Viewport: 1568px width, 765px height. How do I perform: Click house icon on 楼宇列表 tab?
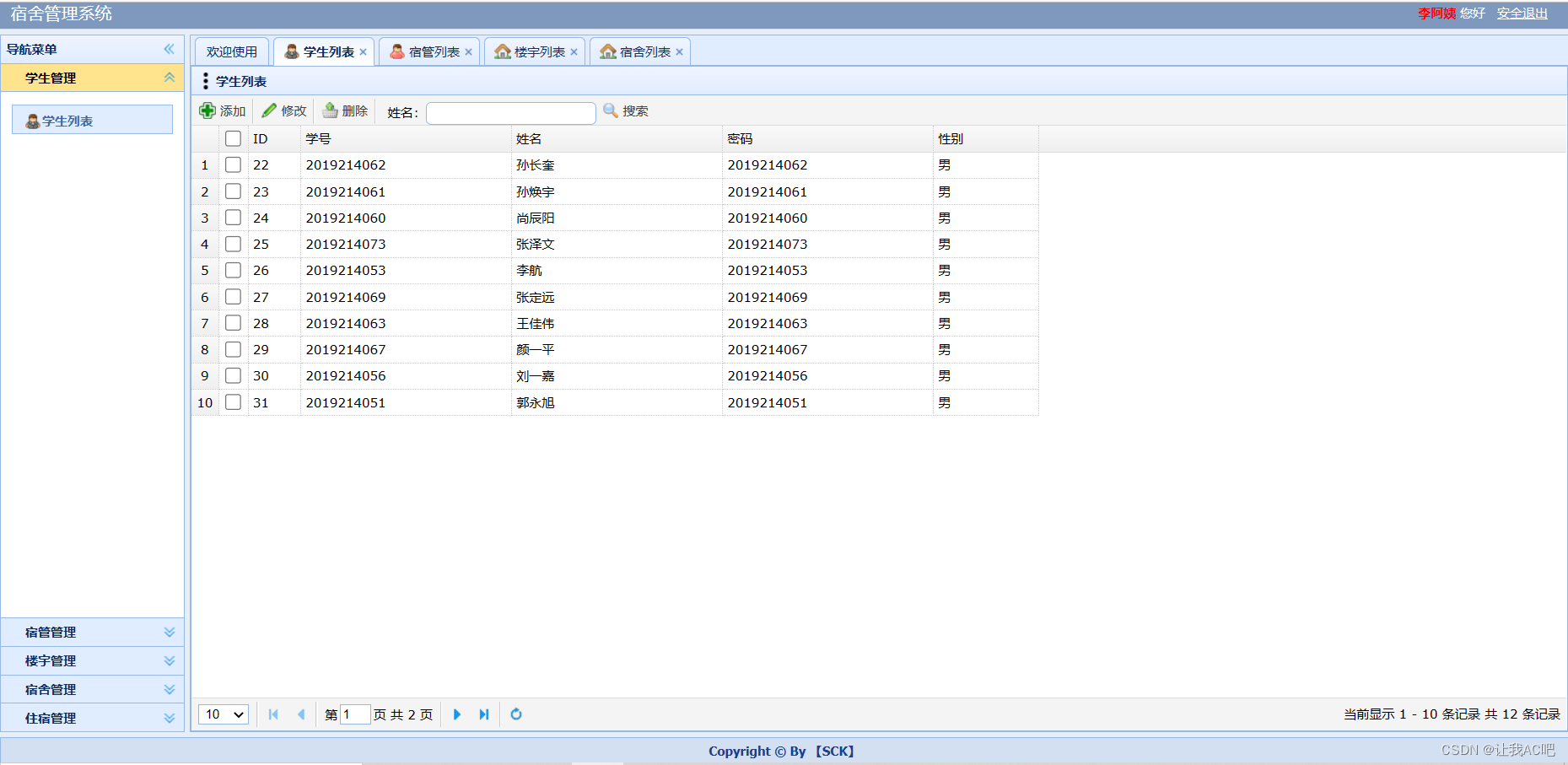point(503,51)
